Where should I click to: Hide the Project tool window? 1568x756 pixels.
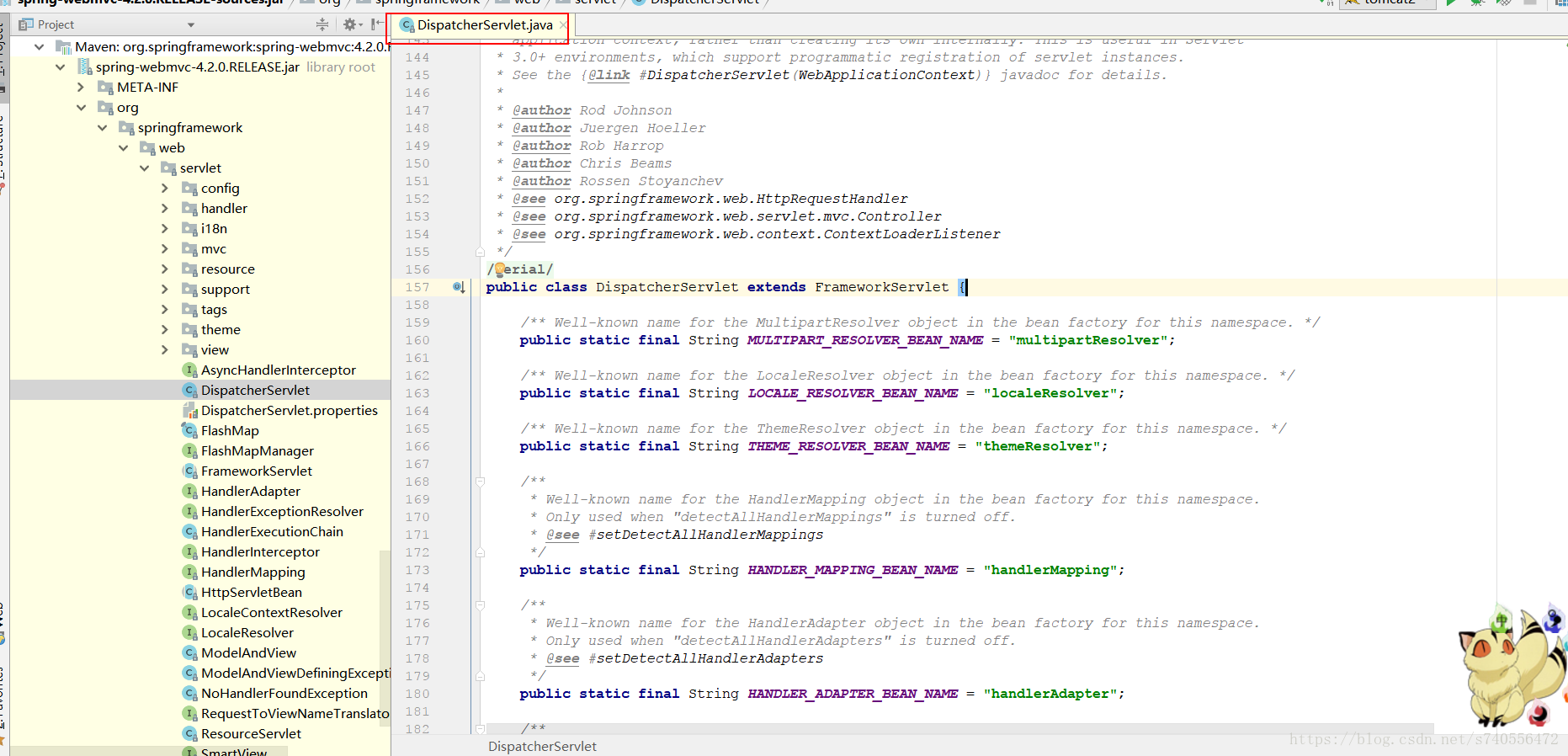376,24
